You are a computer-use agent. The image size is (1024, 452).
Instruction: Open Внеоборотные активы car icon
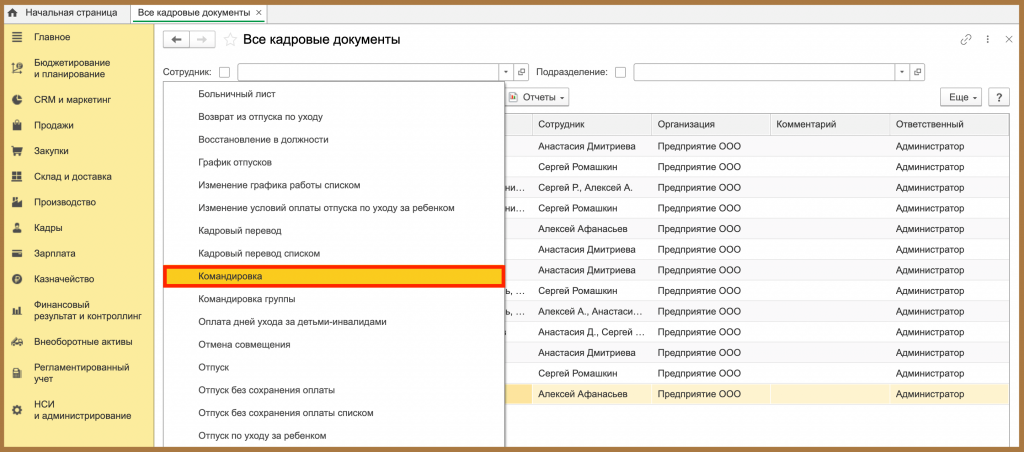tap(18, 342)
